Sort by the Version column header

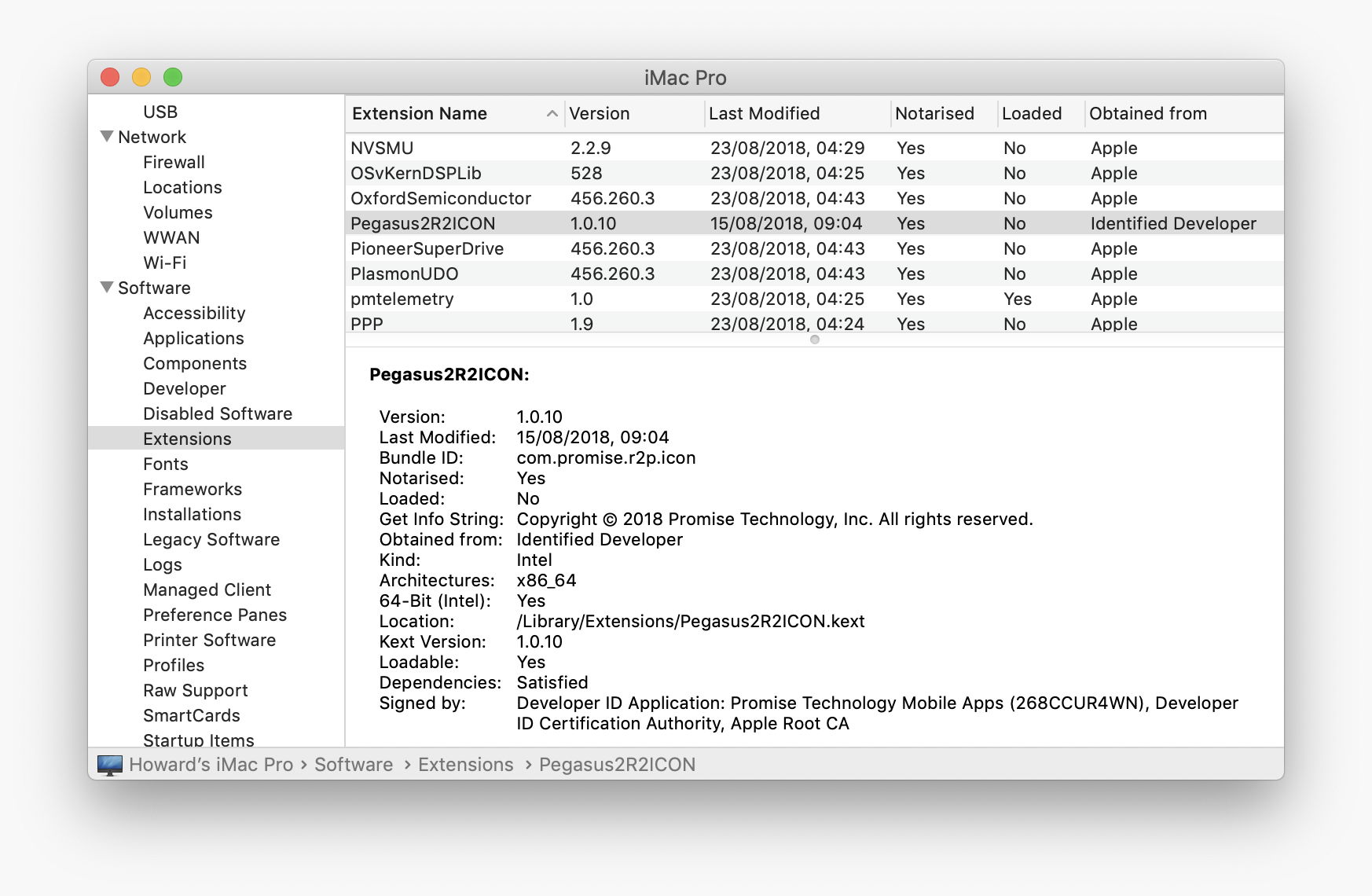(599, 114)
